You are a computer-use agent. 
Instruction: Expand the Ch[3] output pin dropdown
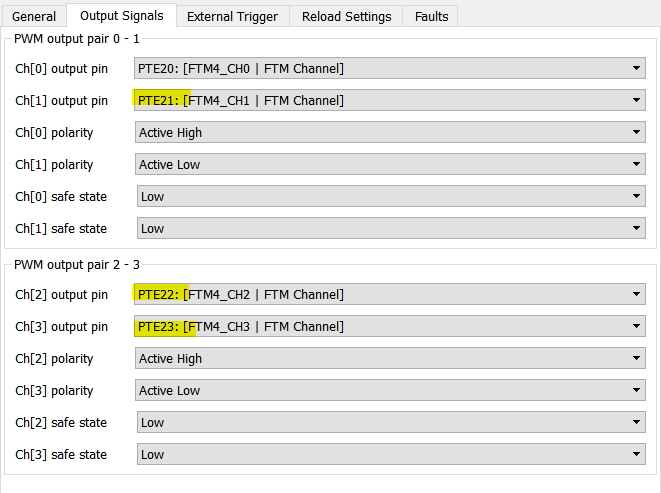coord(637,326)
